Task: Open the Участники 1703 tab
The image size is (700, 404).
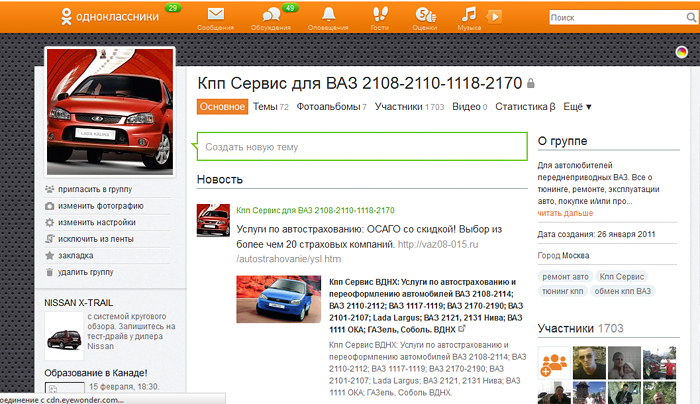Action: (x=409, y=107)
